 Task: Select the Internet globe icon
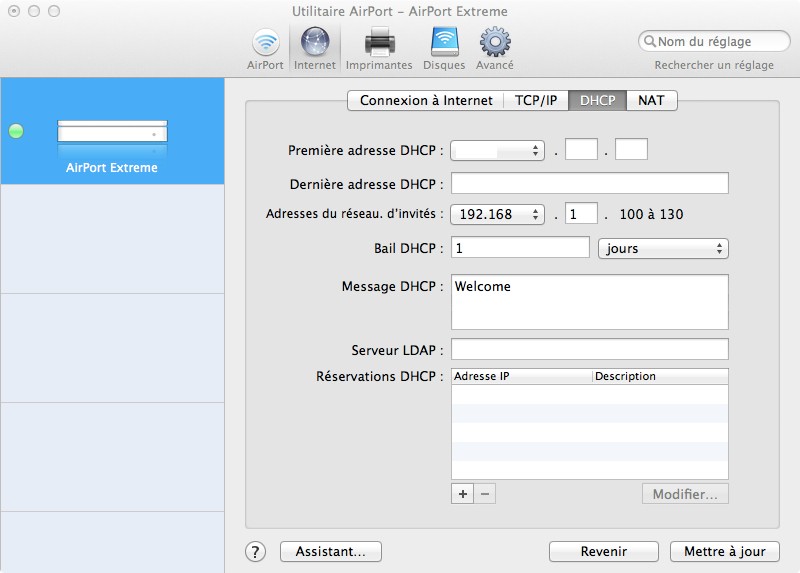click(315, 47)
